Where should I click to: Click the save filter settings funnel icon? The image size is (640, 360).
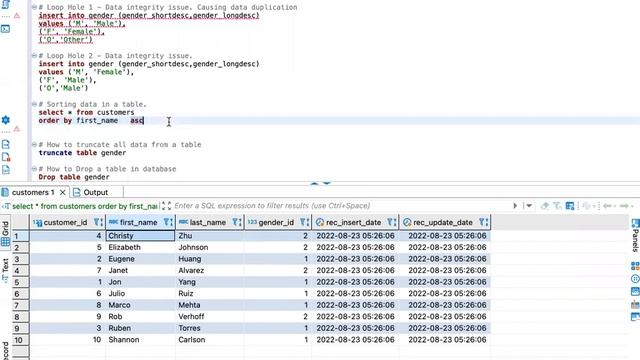pos(558,206)
